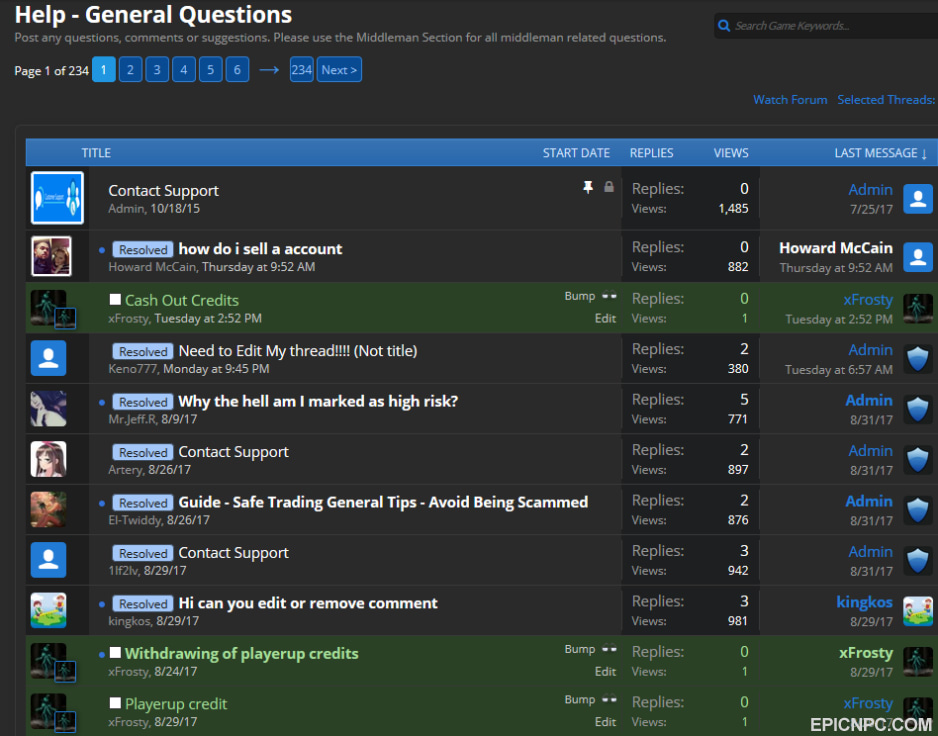Image resolution: width=938 pixels, height=736 pixels.
Task: Click the unread dot beside how do i sell a account
Action: 102,250
